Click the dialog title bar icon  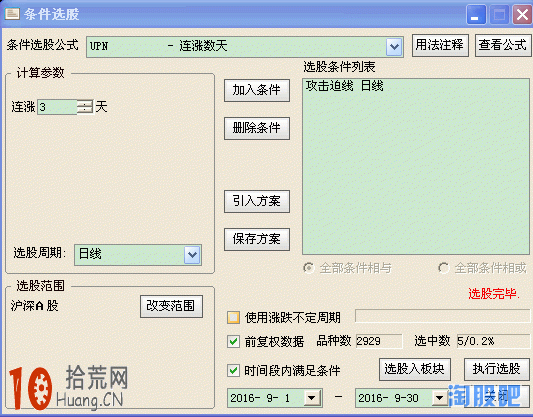12,14
